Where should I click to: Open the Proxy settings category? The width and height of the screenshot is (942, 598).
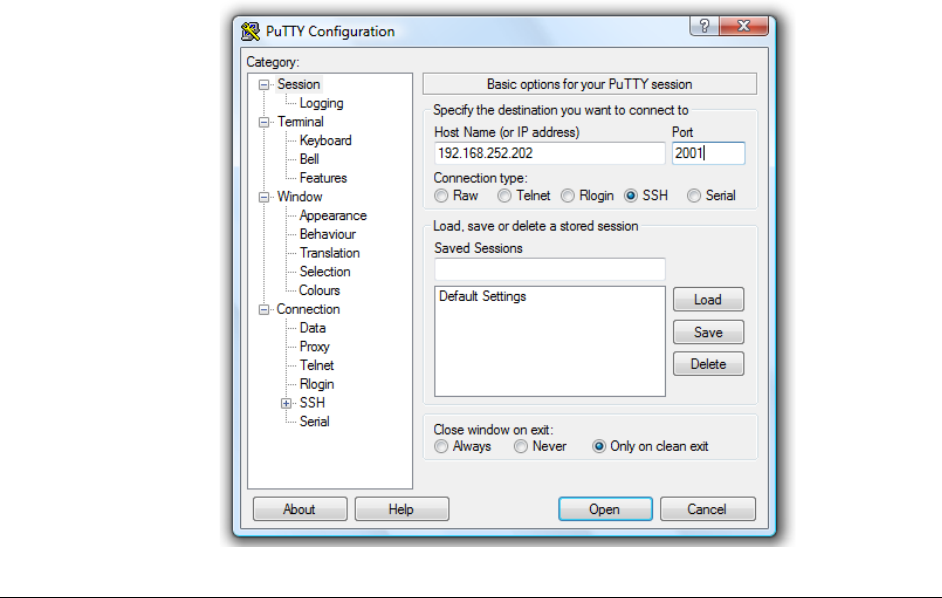315,347
